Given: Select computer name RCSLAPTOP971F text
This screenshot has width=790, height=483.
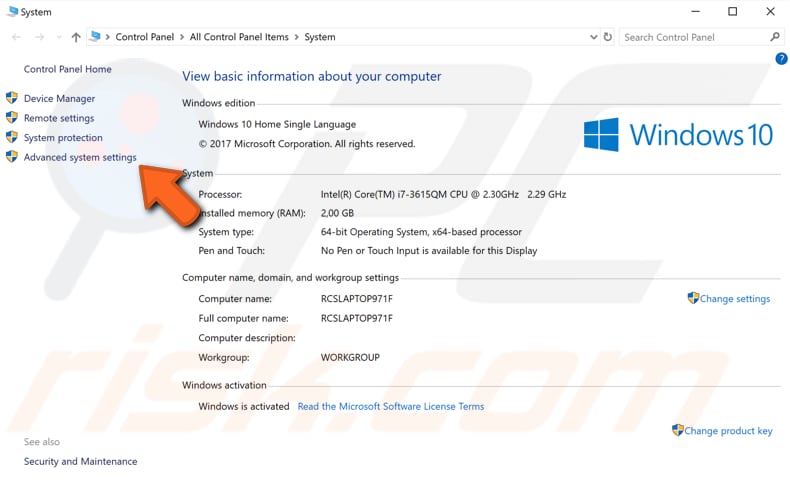Looking at the screenshot, I should pyautogui.click(x=357, y=299).
